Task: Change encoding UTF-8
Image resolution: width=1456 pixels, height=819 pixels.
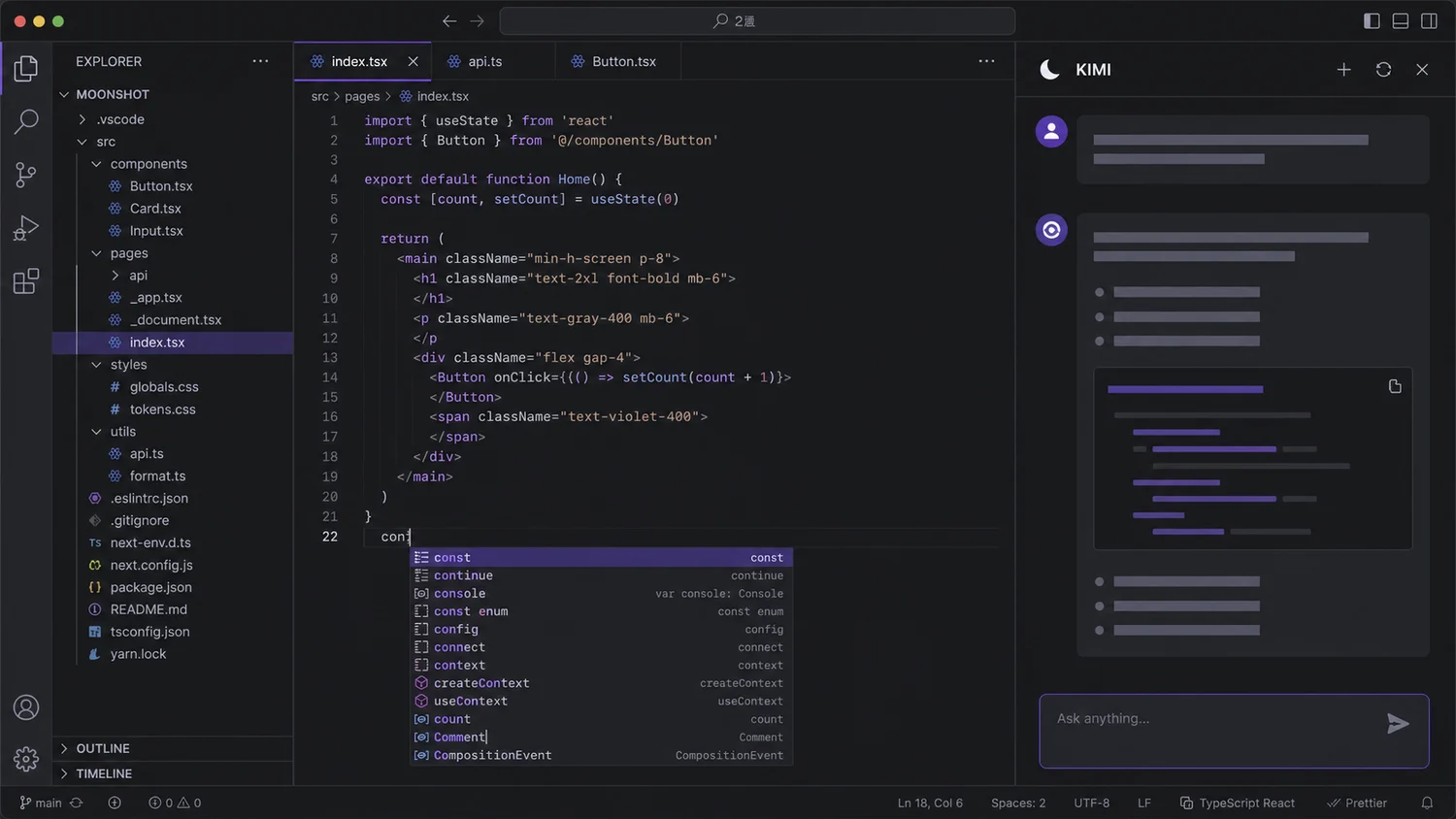Action: 1091,803
